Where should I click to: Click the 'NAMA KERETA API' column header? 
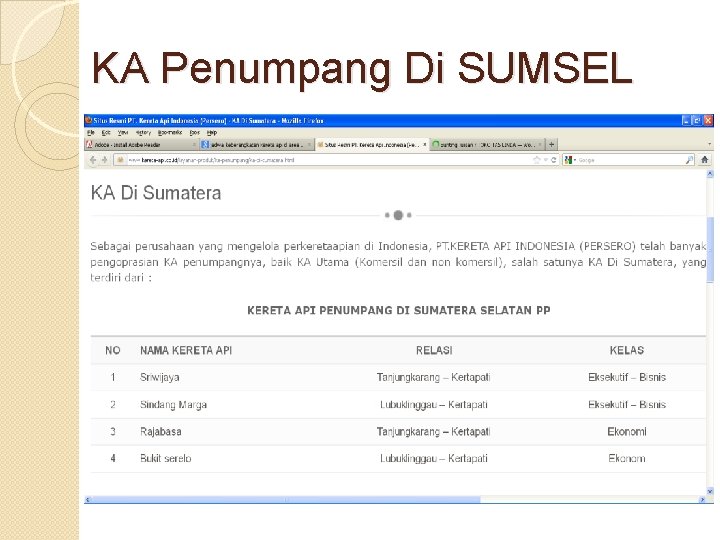point(186,350)
